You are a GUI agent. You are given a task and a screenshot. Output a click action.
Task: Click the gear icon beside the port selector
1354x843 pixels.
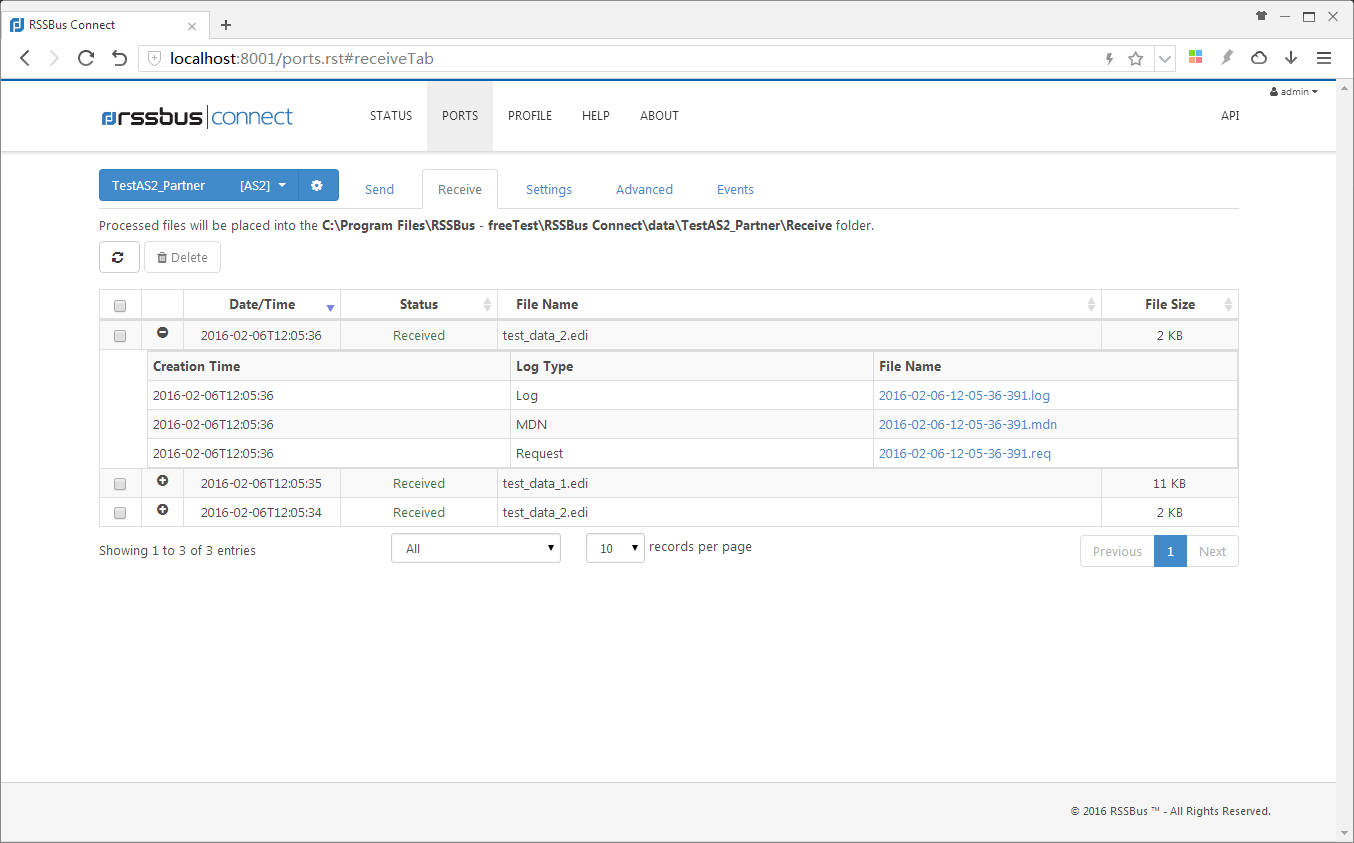tap(318, 185)
